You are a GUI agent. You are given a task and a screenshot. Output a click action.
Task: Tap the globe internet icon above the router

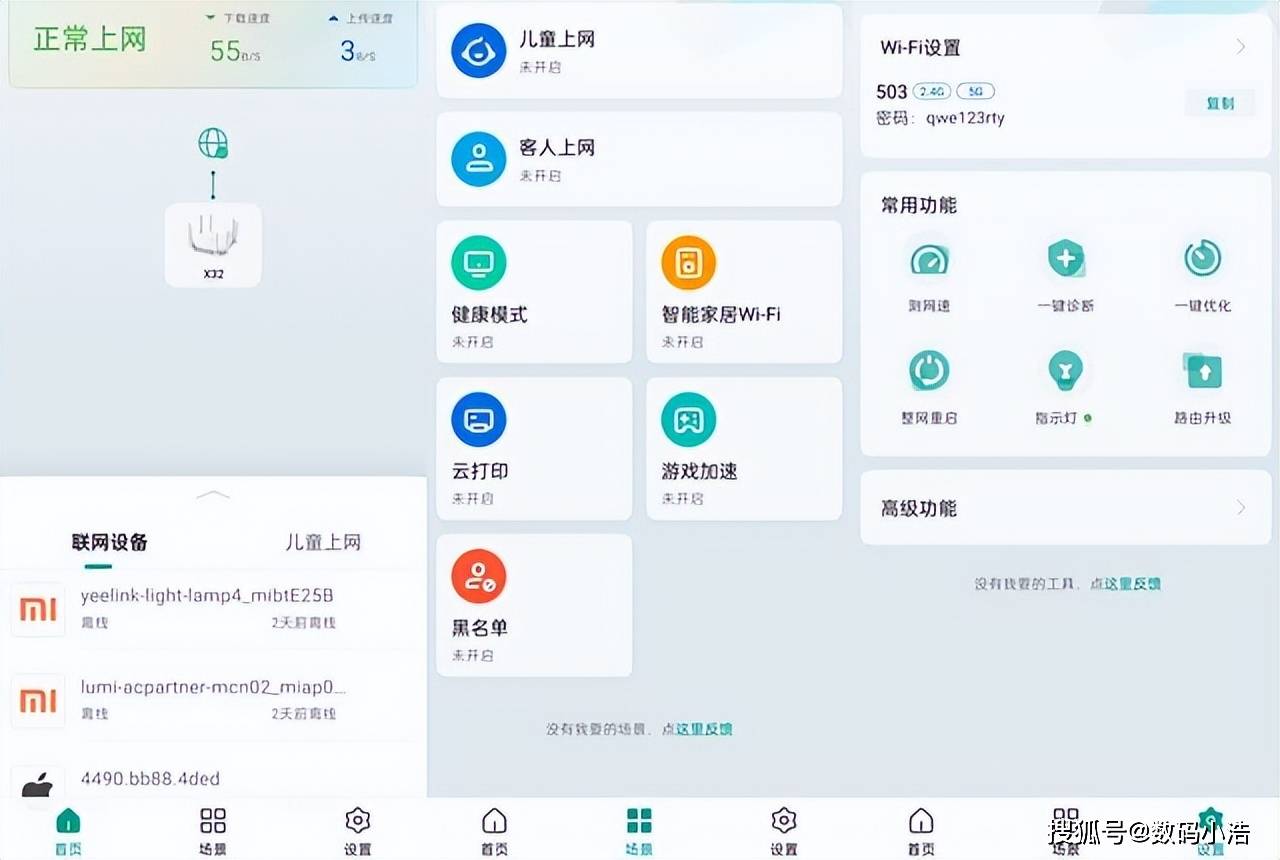coord(212,144)
